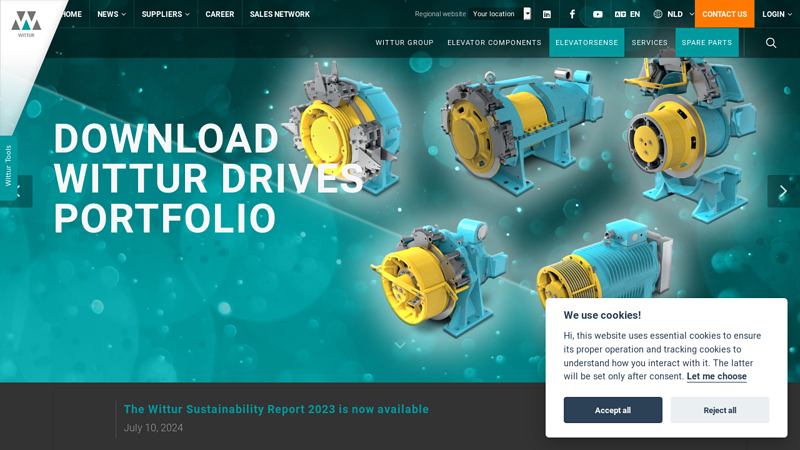Accept all cookies
800x450 pixels.
point(613,410)
